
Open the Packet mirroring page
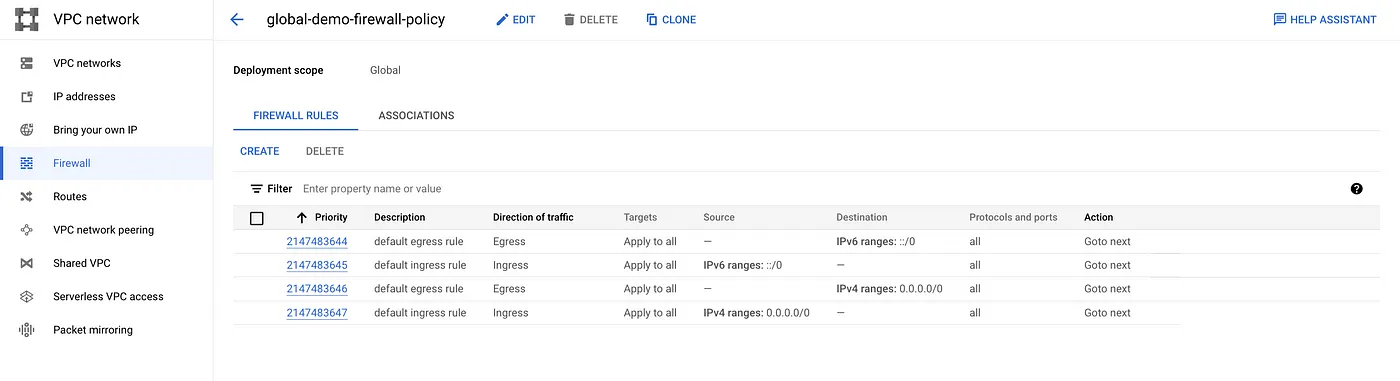93,330
